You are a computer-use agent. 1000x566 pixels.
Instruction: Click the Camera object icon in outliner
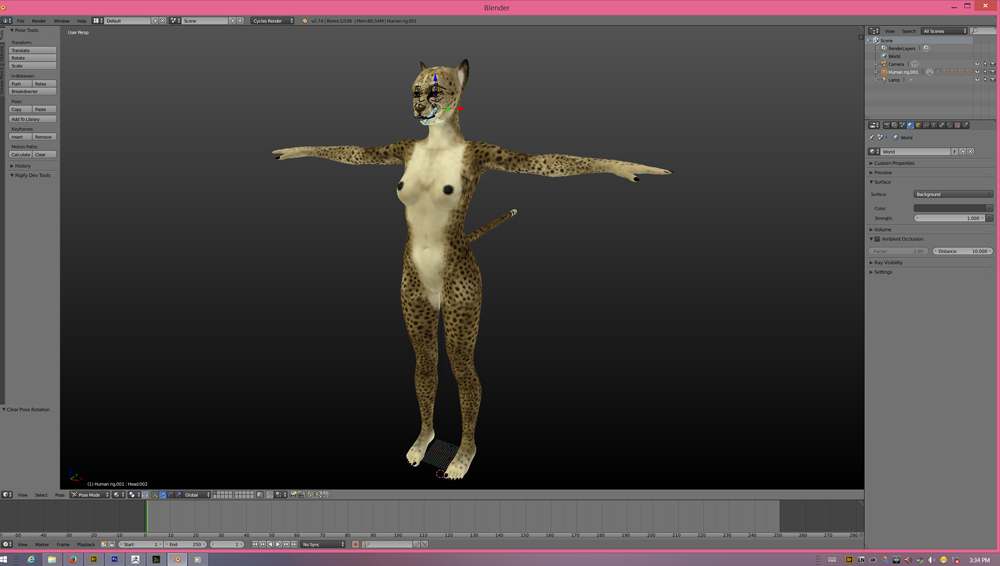pyautogui.click(x=884, y=64)
